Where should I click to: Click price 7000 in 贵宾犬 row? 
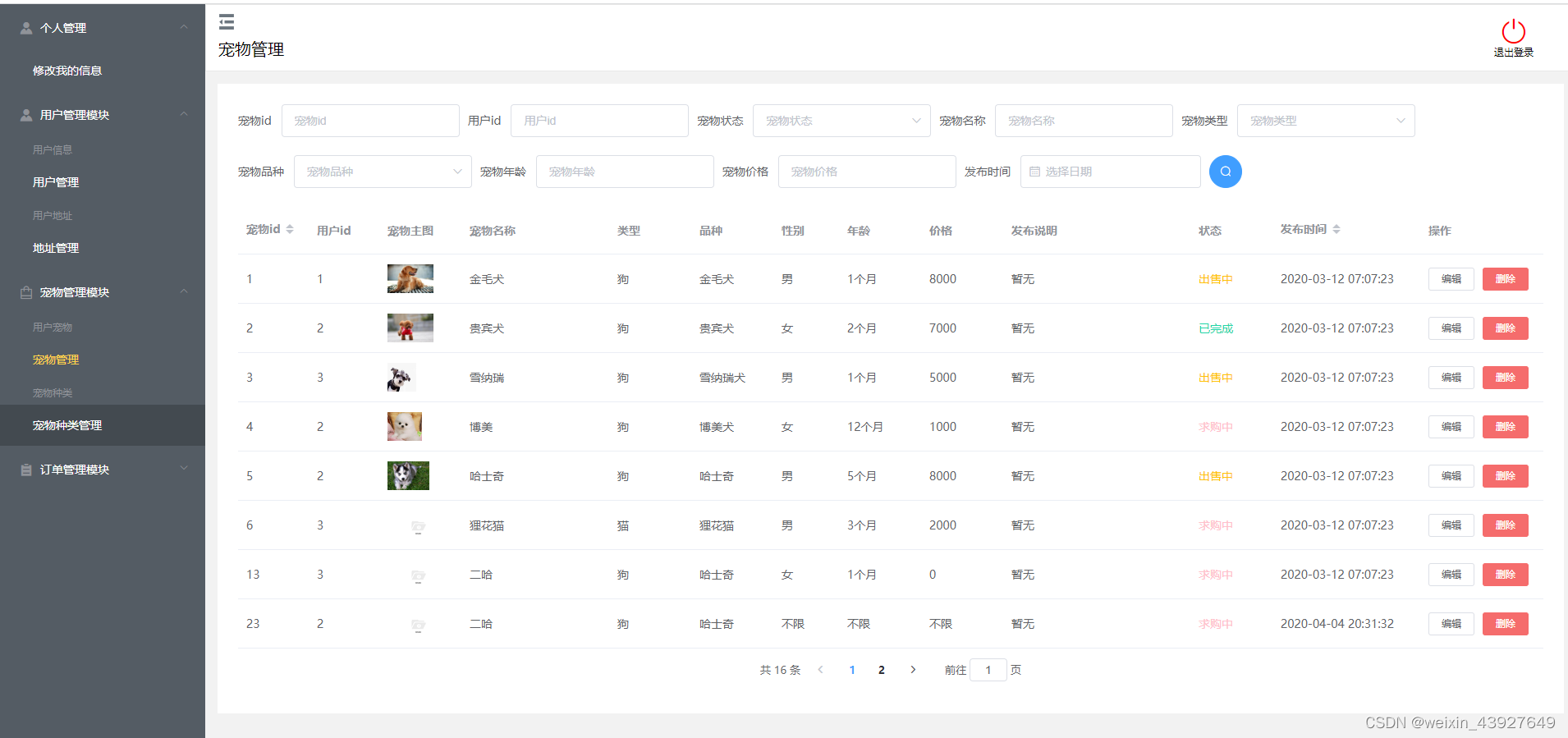[x=942, y=328]
